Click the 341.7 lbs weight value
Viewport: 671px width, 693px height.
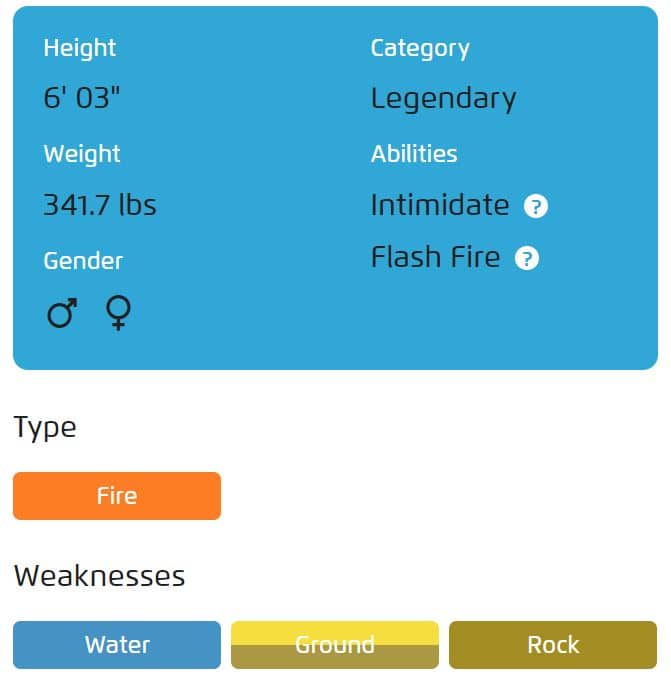(100, 205)
